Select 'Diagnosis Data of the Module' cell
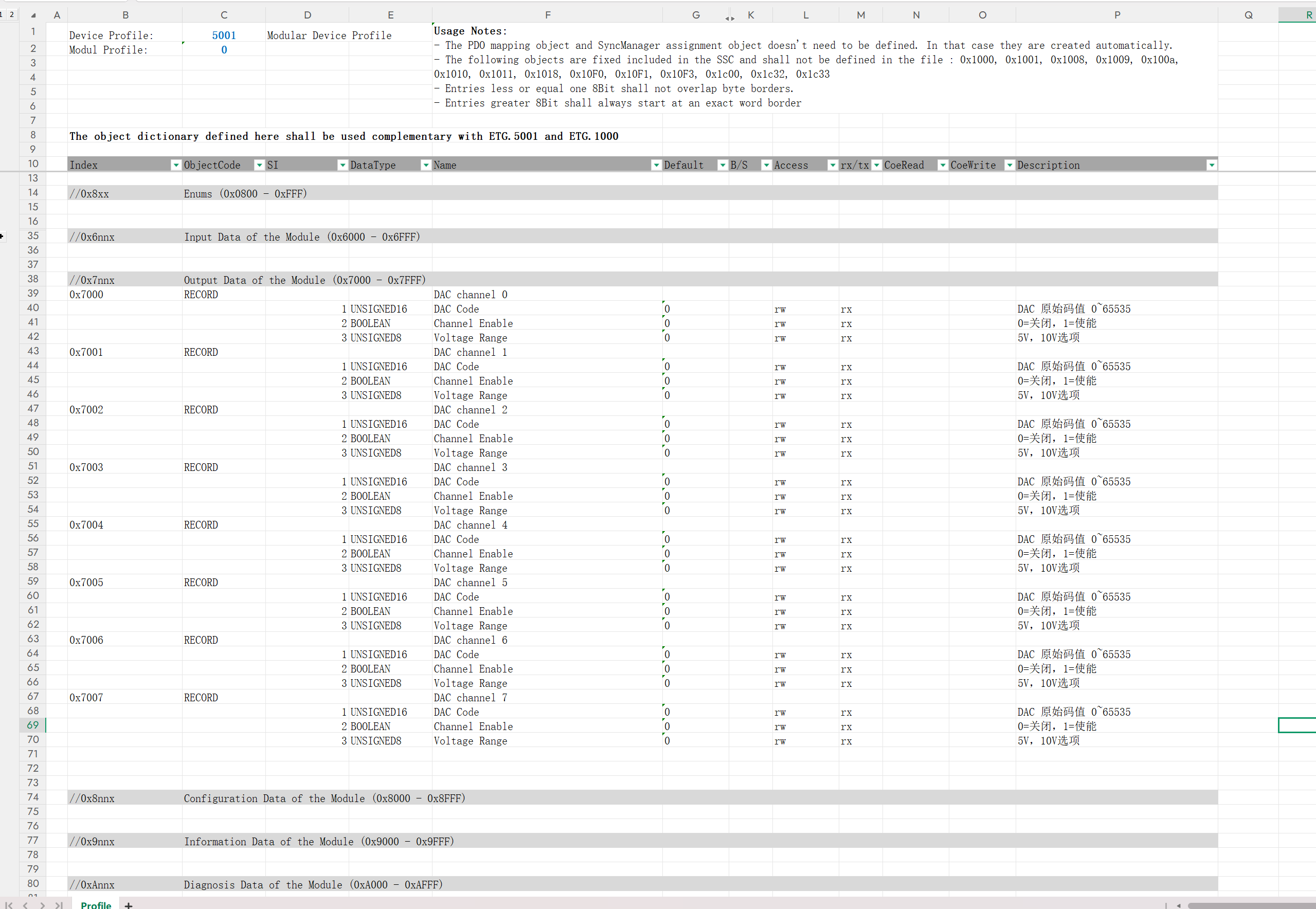The width and height of the screenshot is (1316, 909). click(313, 884)
